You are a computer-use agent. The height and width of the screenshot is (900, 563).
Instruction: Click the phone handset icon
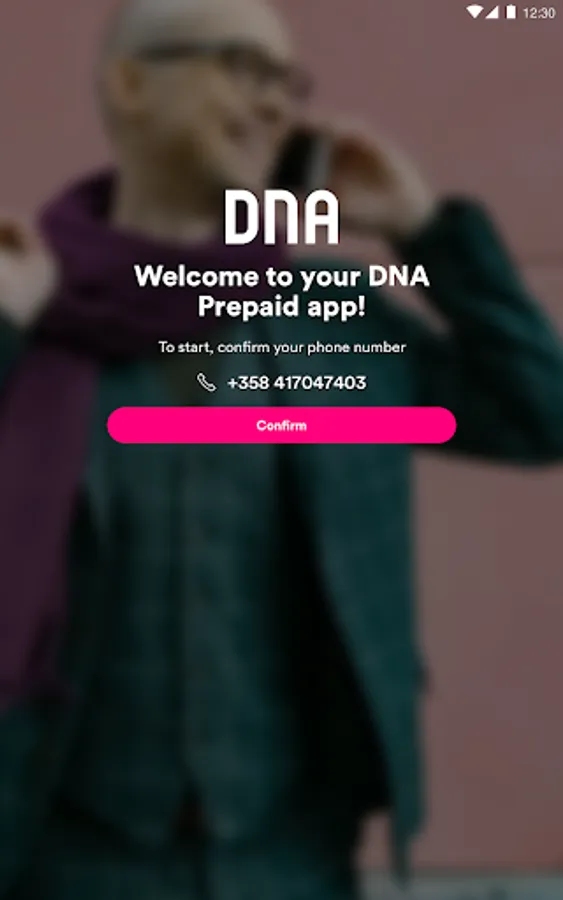[x=207, y=382]
